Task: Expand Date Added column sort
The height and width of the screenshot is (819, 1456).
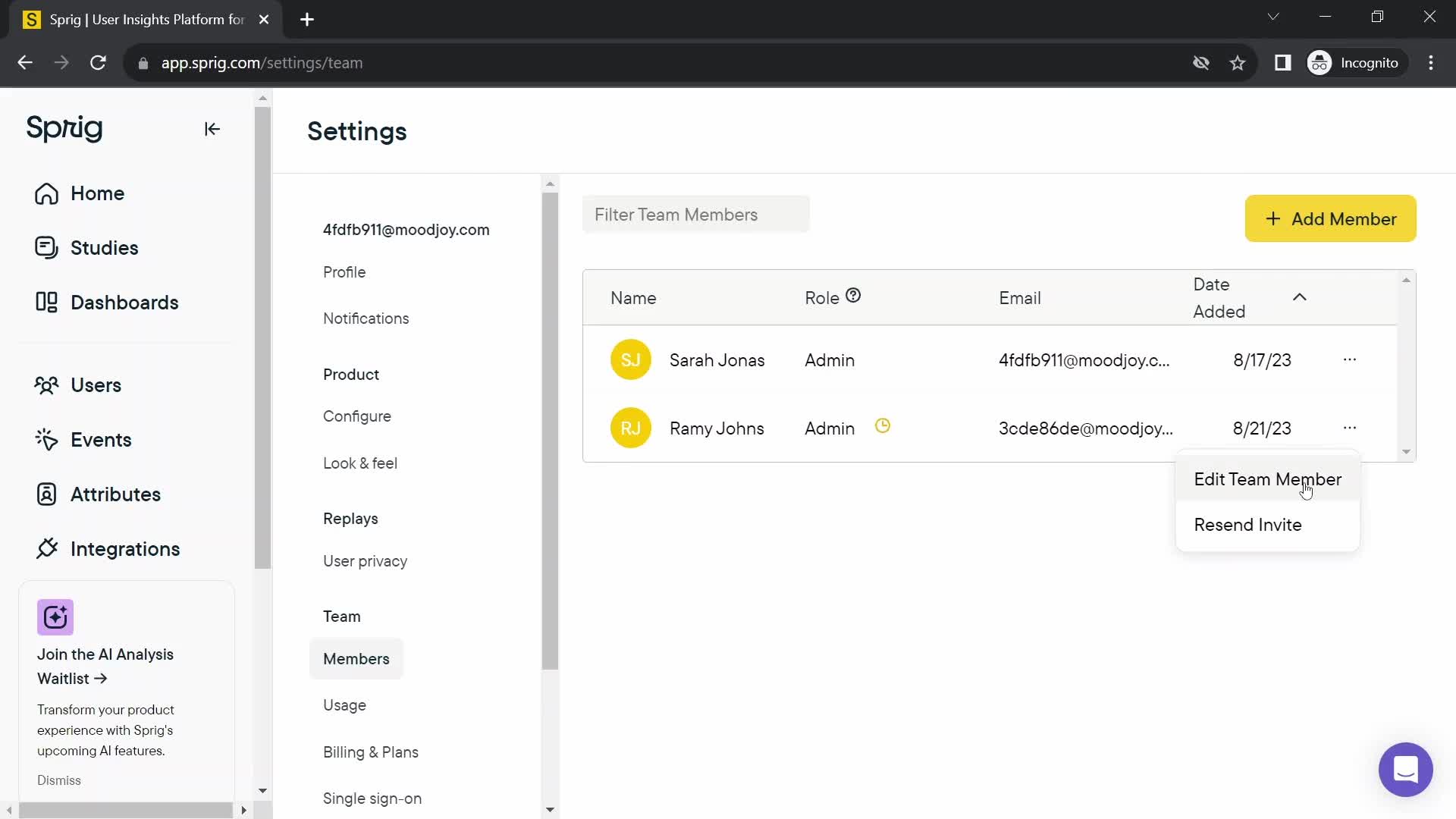Action: [x=1300, y=296]
